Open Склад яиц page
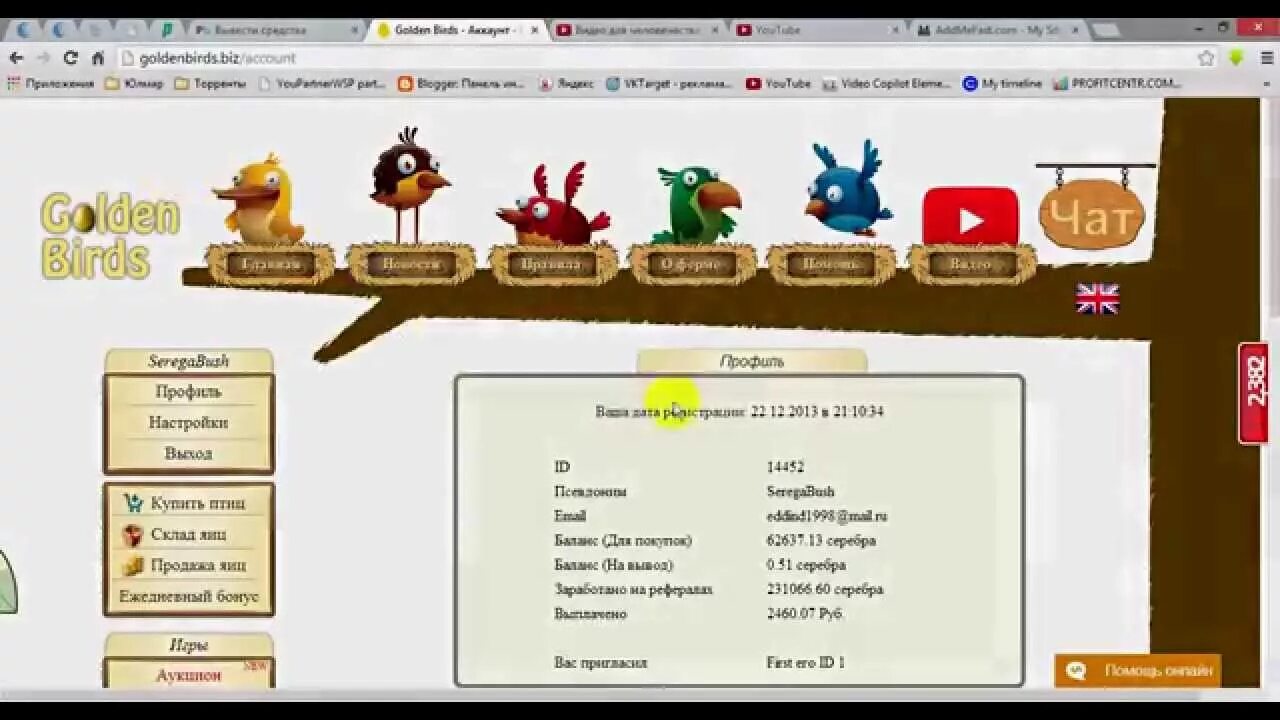 point(188,534)
